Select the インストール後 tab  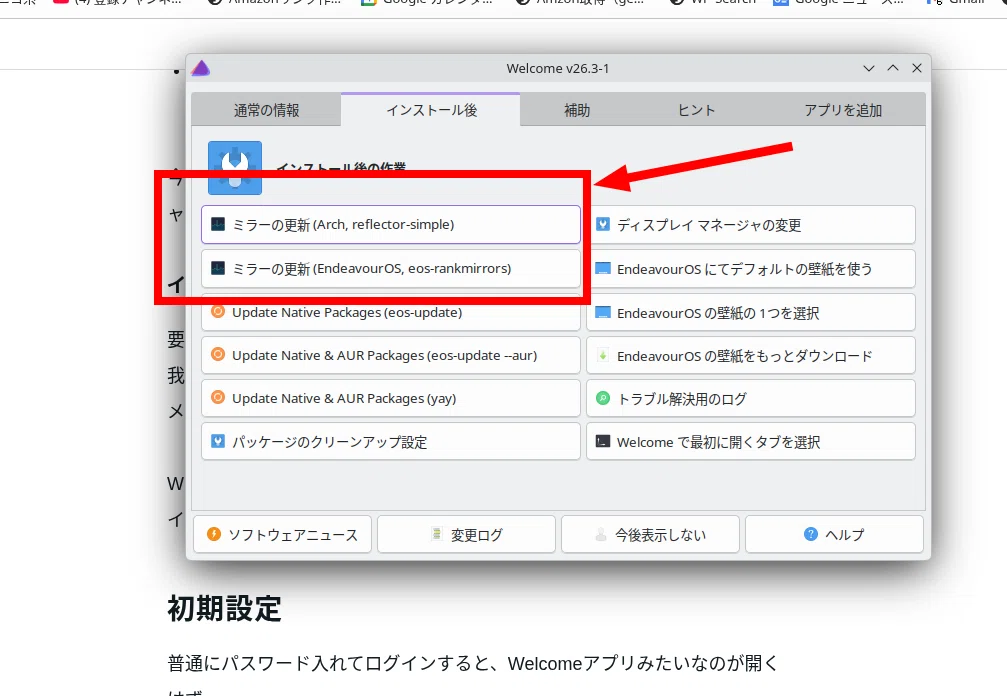coord(431,110)
